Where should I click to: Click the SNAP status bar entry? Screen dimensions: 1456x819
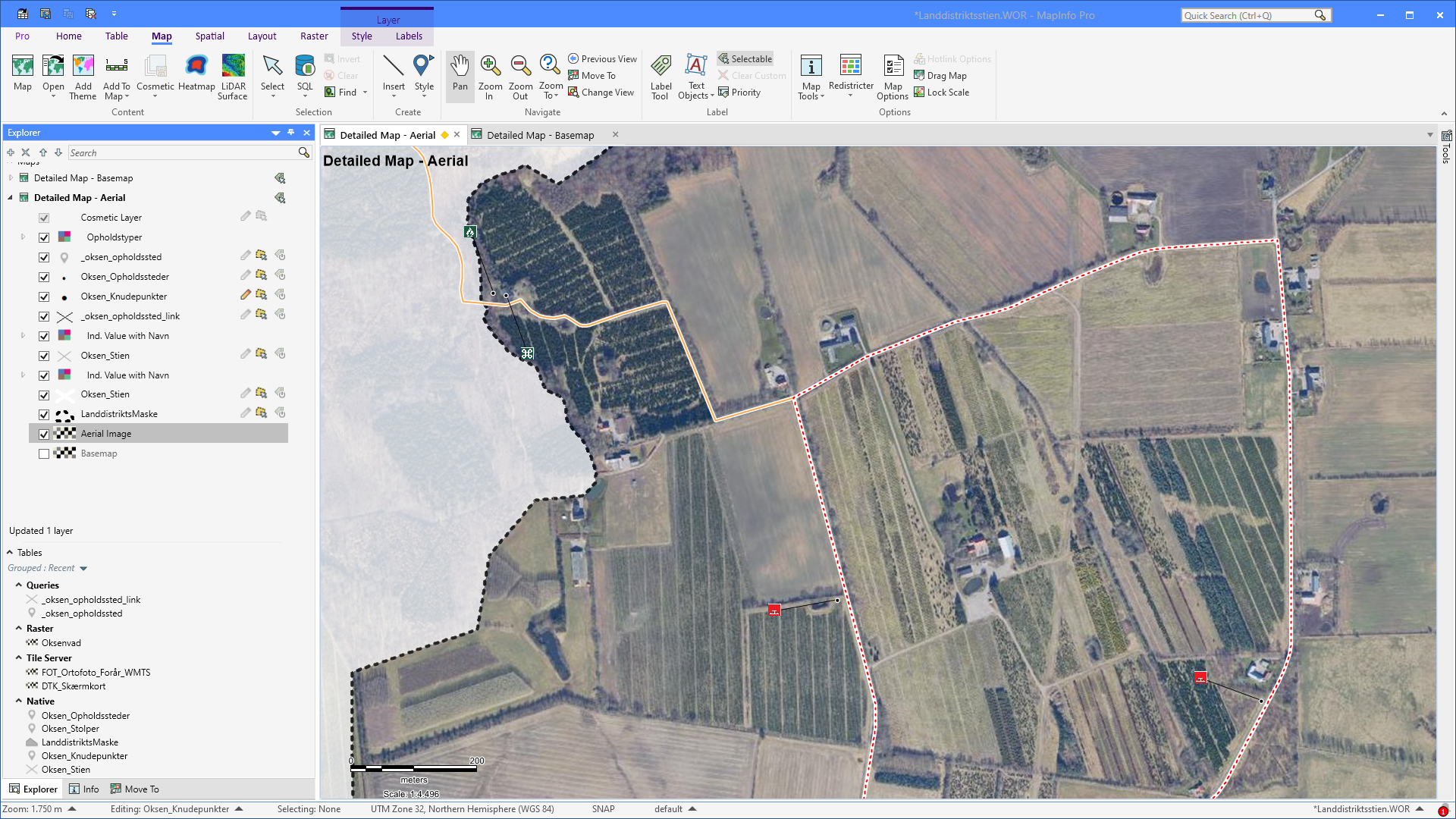pos(603,809)
